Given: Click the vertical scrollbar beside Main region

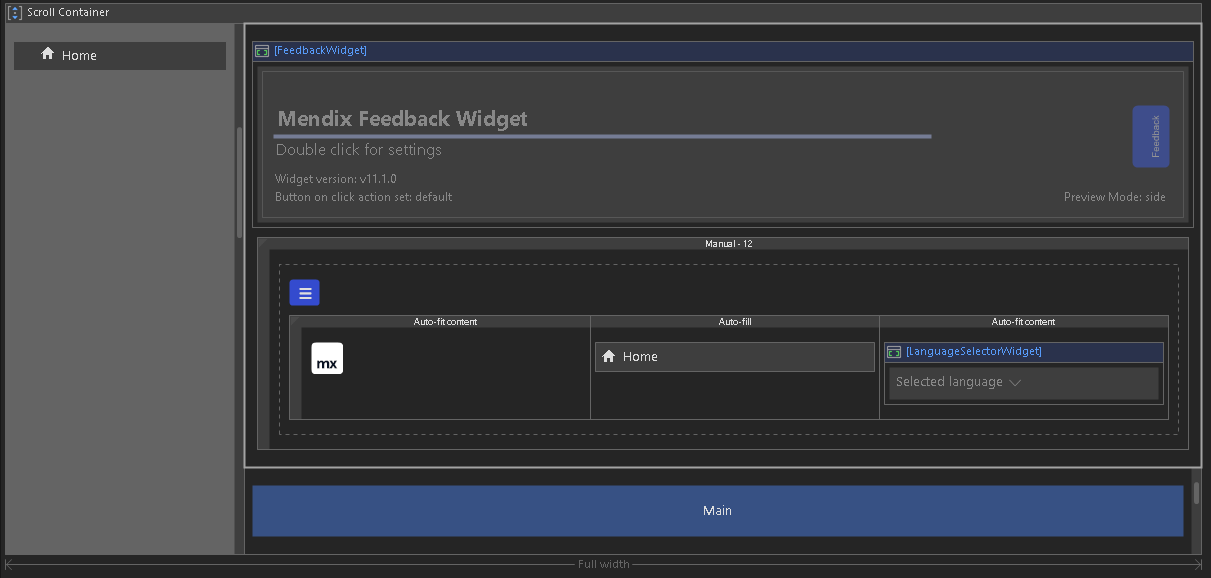Looking at the screenshot, I should coord(1196,493).
